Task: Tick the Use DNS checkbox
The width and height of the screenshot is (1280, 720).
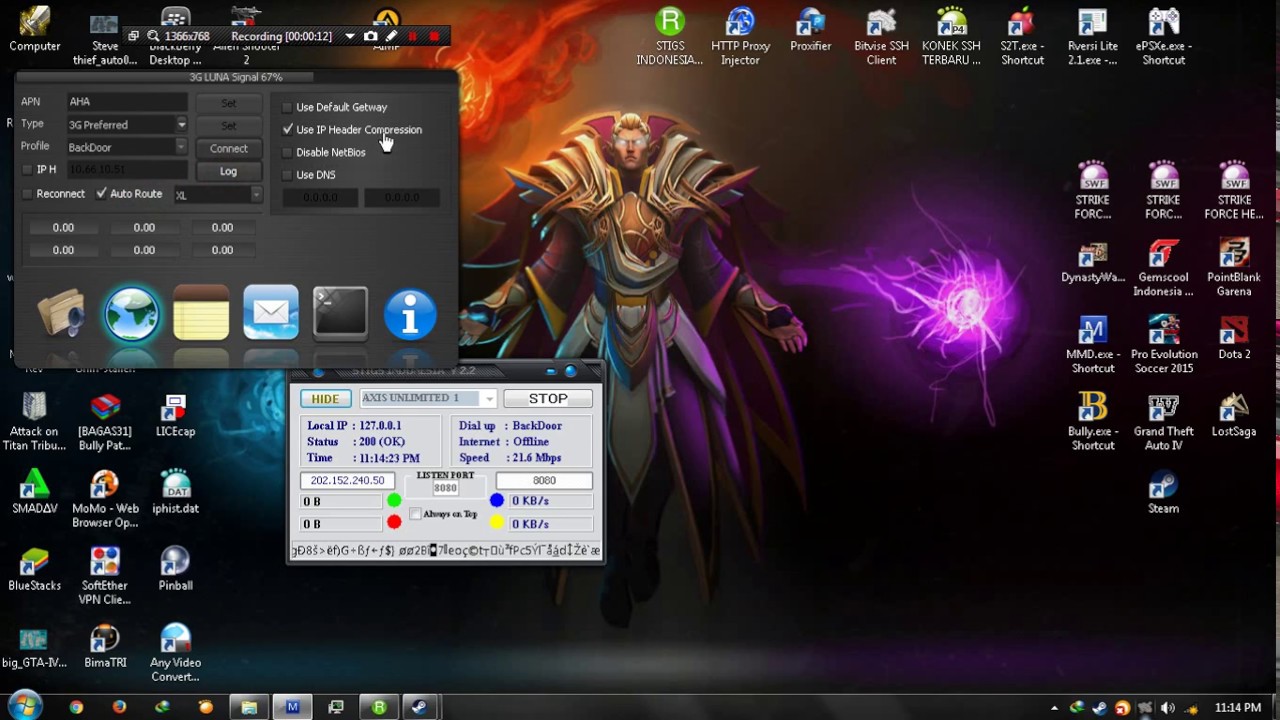Action: (x=288, y=175)
